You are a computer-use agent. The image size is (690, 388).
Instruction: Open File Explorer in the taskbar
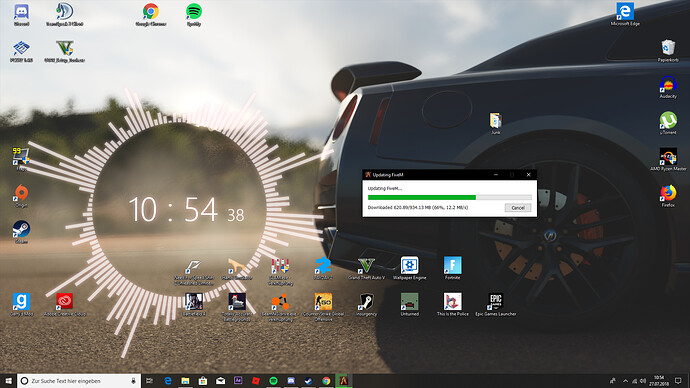(185, 381)
